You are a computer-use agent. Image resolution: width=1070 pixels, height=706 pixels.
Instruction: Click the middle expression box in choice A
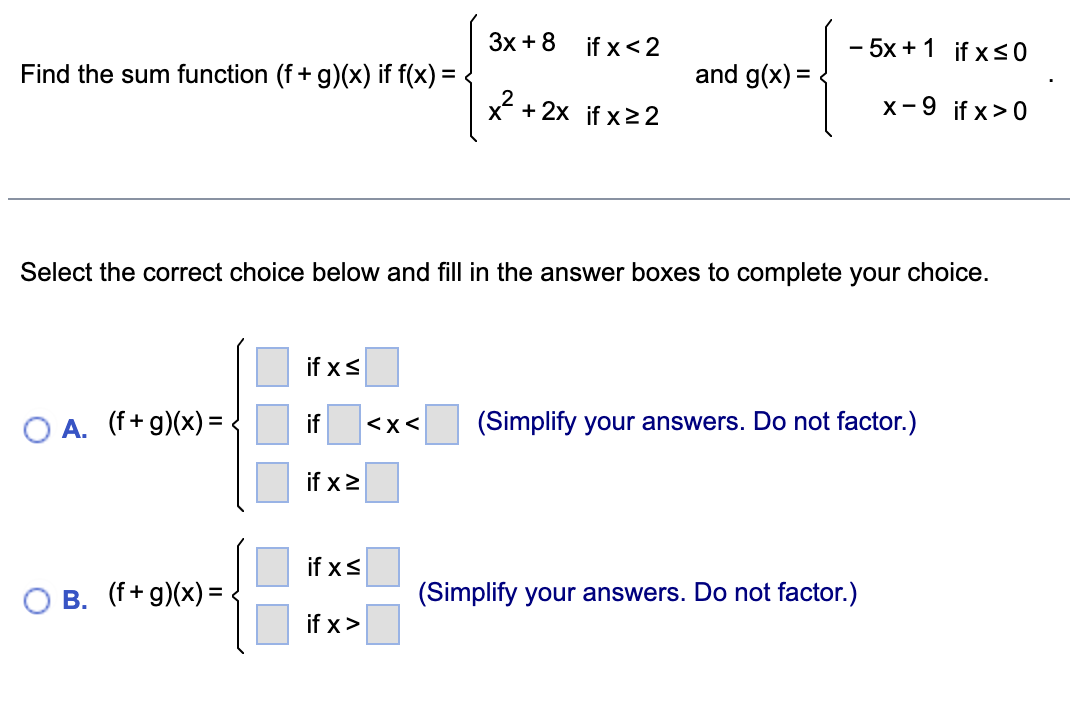point(272,424)
